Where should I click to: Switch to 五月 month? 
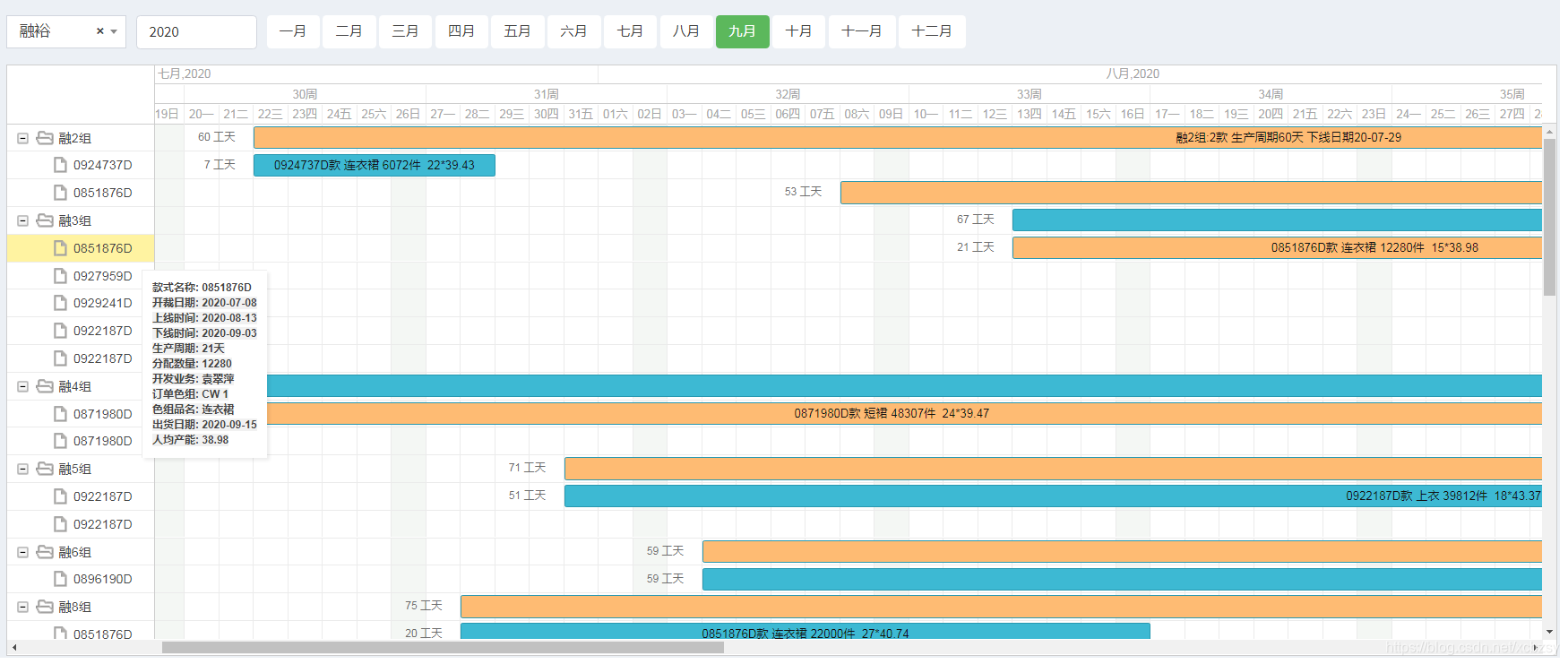[518, 31]
